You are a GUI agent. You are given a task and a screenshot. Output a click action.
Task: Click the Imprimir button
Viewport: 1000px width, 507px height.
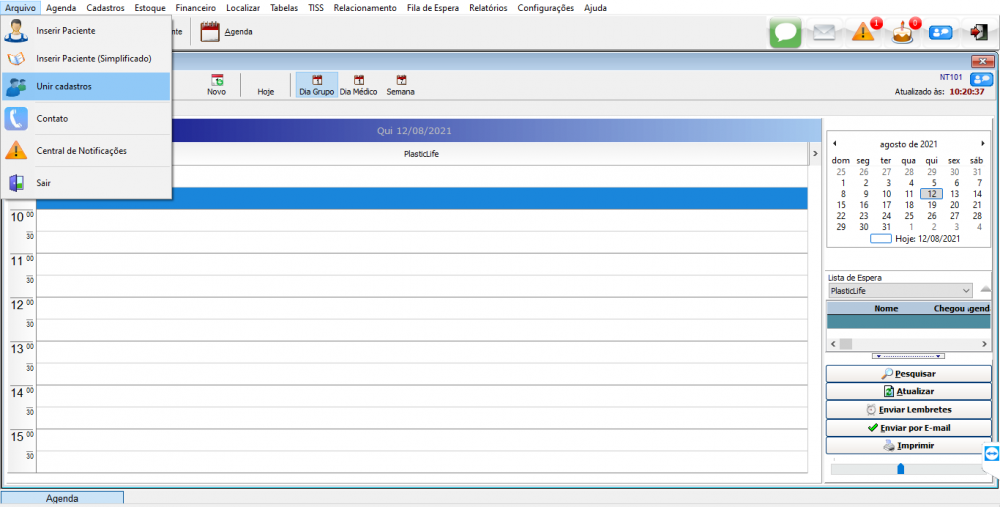[x=908, y=446]
